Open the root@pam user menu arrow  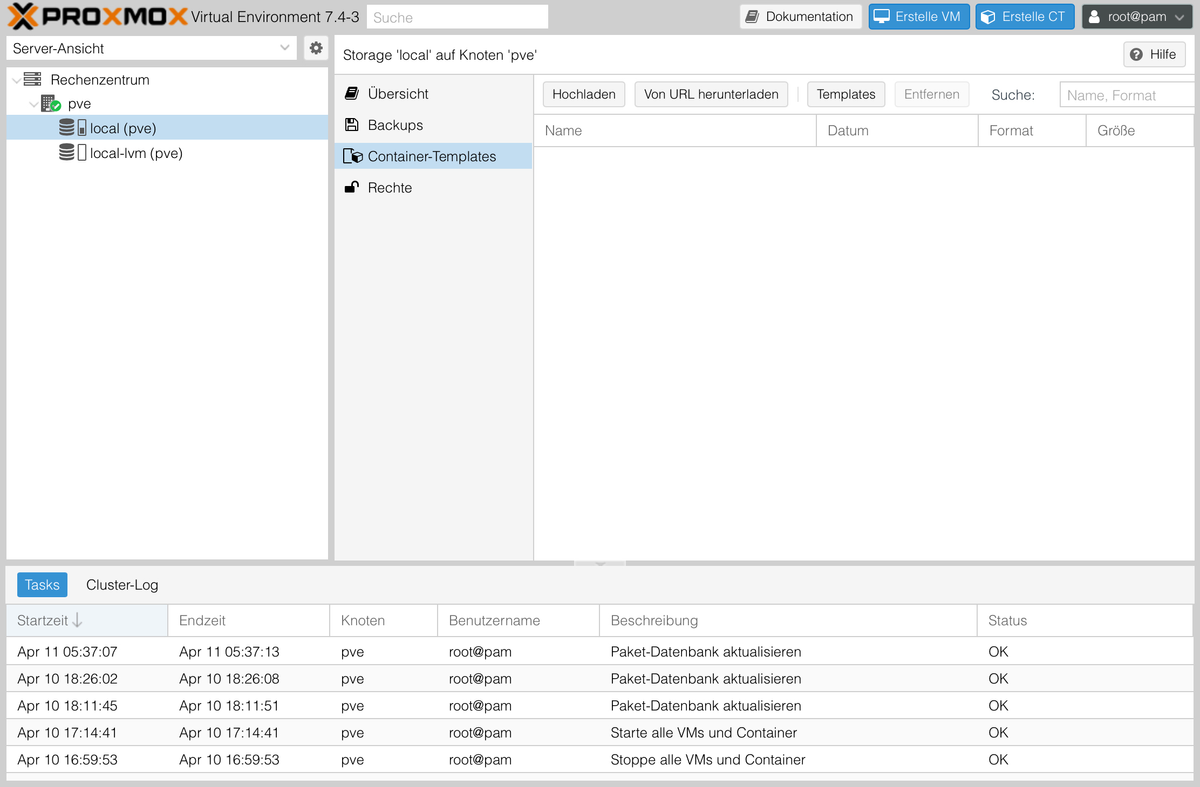(x=1179, y=17)
